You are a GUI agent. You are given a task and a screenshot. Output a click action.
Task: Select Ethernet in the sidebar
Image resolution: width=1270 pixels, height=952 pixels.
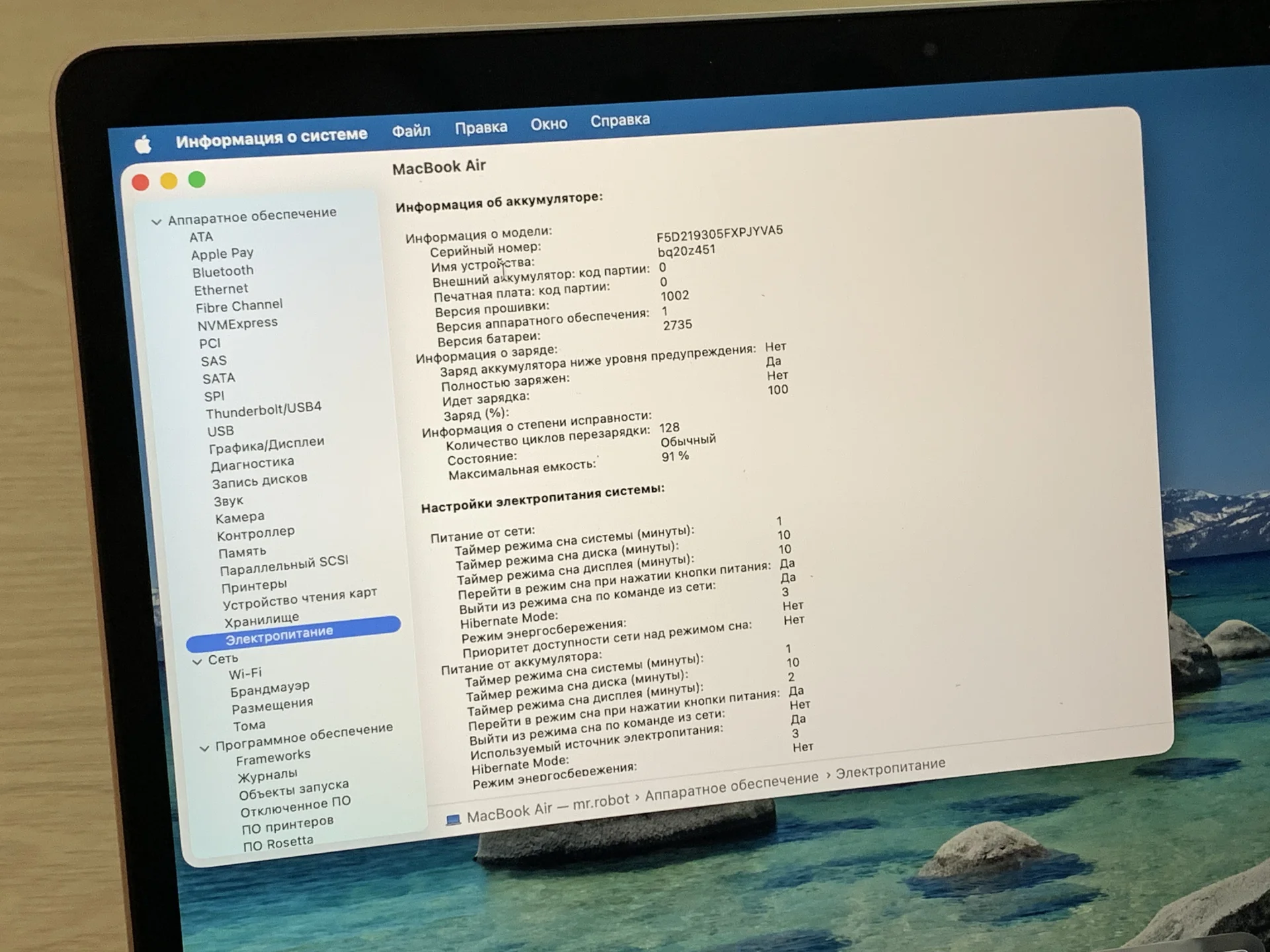(x=221, y=289)
